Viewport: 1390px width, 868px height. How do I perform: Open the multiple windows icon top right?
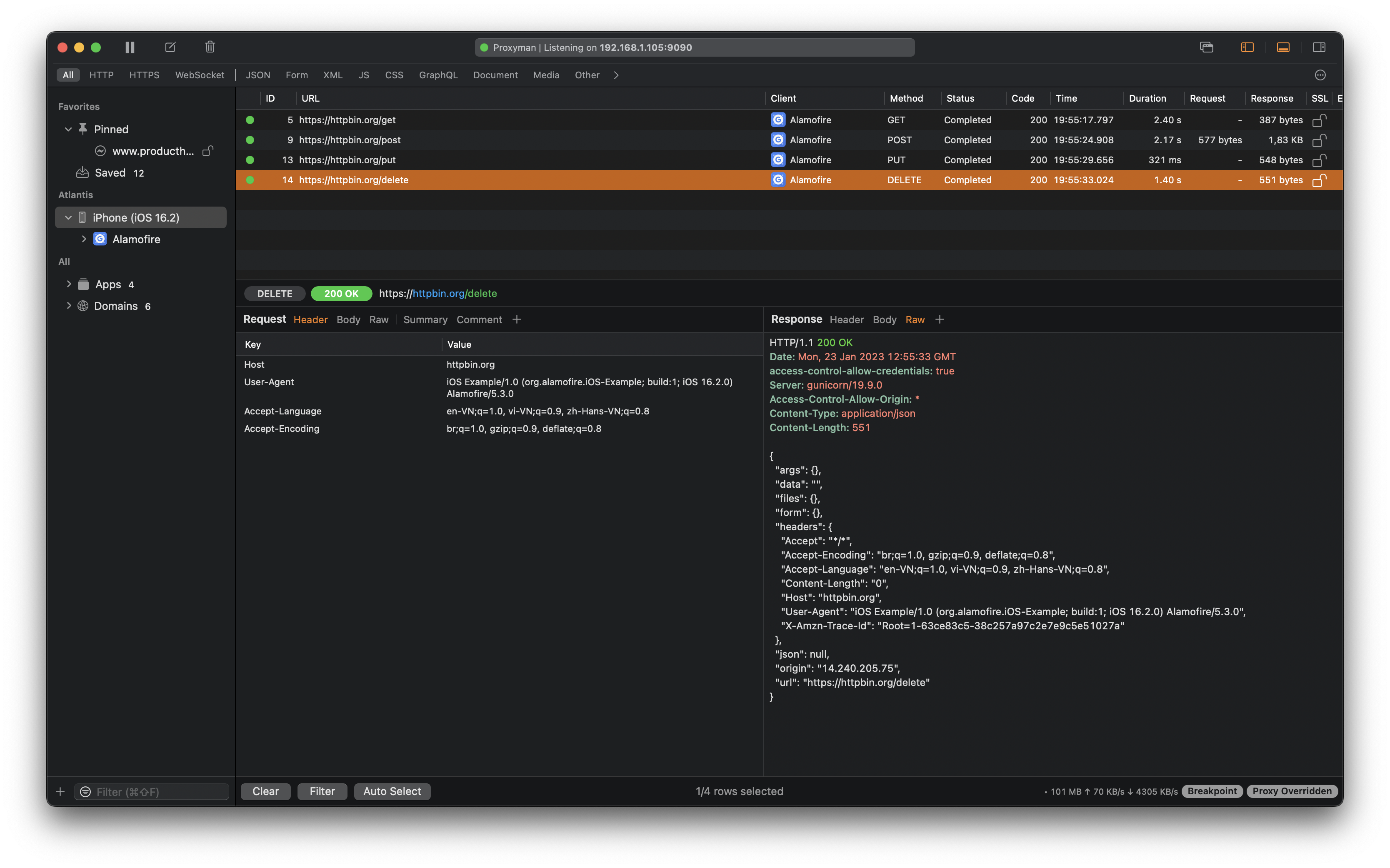point(1206,47)
